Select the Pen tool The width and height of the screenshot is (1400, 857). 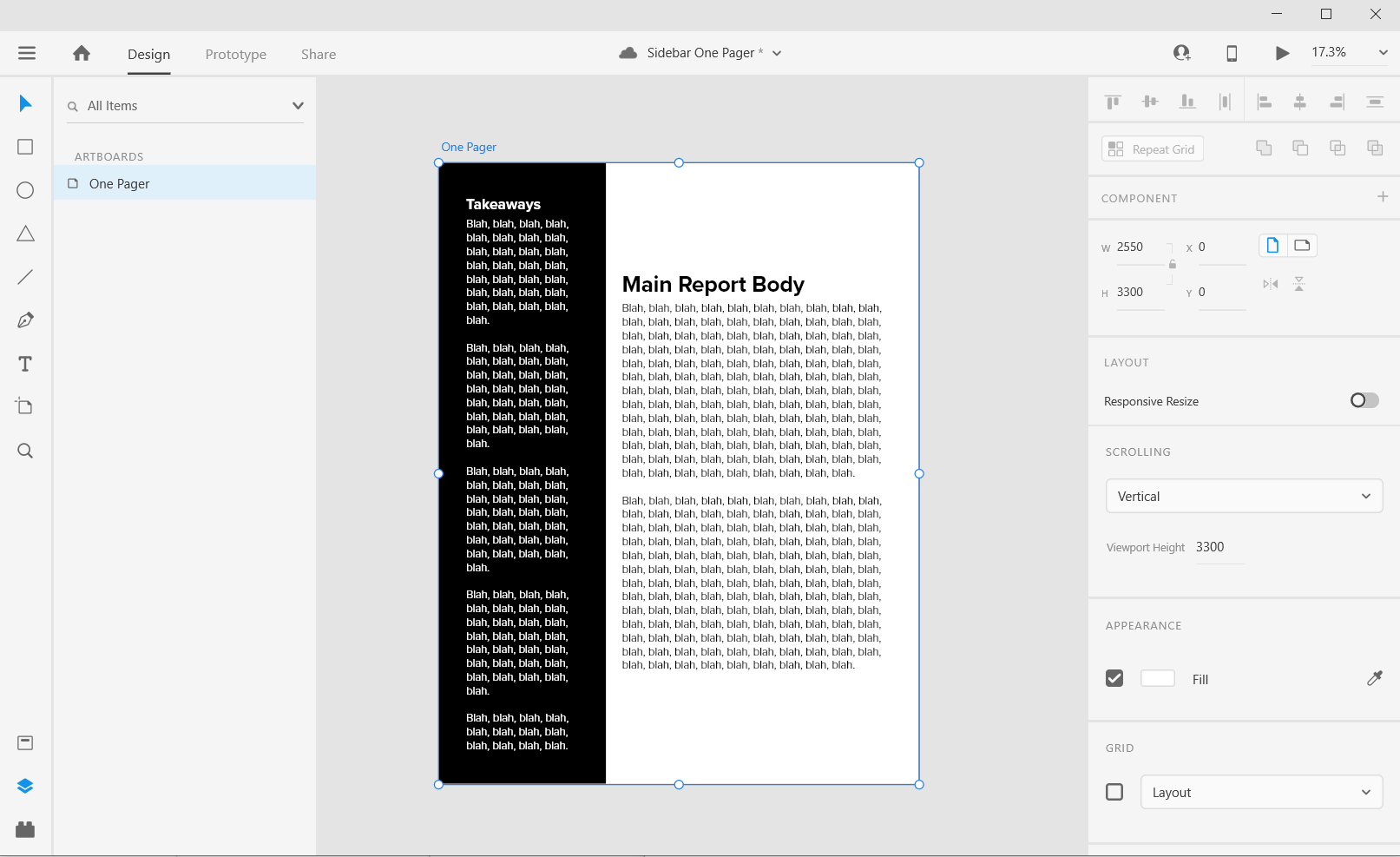coord(24,320)
